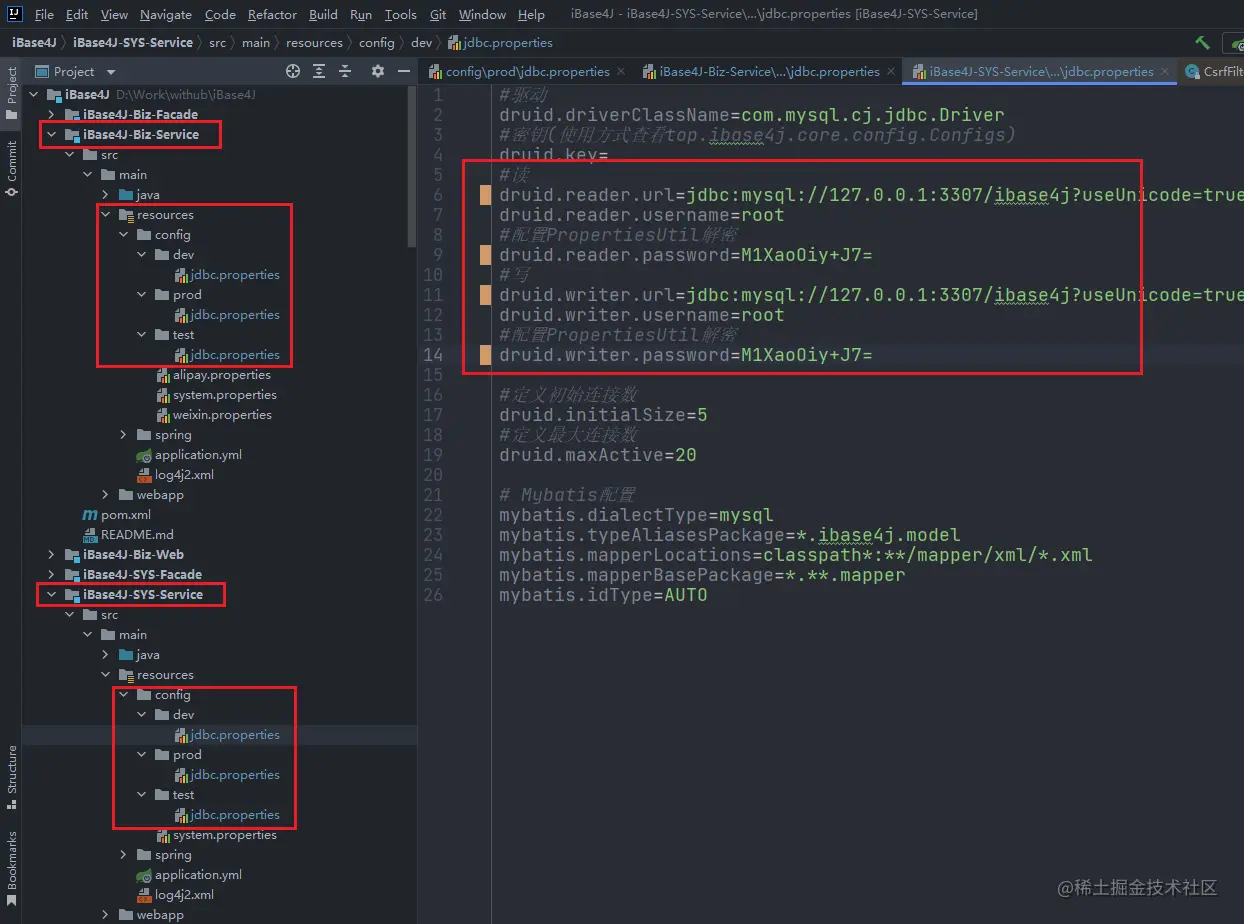Click Expand All icon in Project panel header
Image resolution: width=1244 pixels, height=924 pixels.
[x=319, y=71]
